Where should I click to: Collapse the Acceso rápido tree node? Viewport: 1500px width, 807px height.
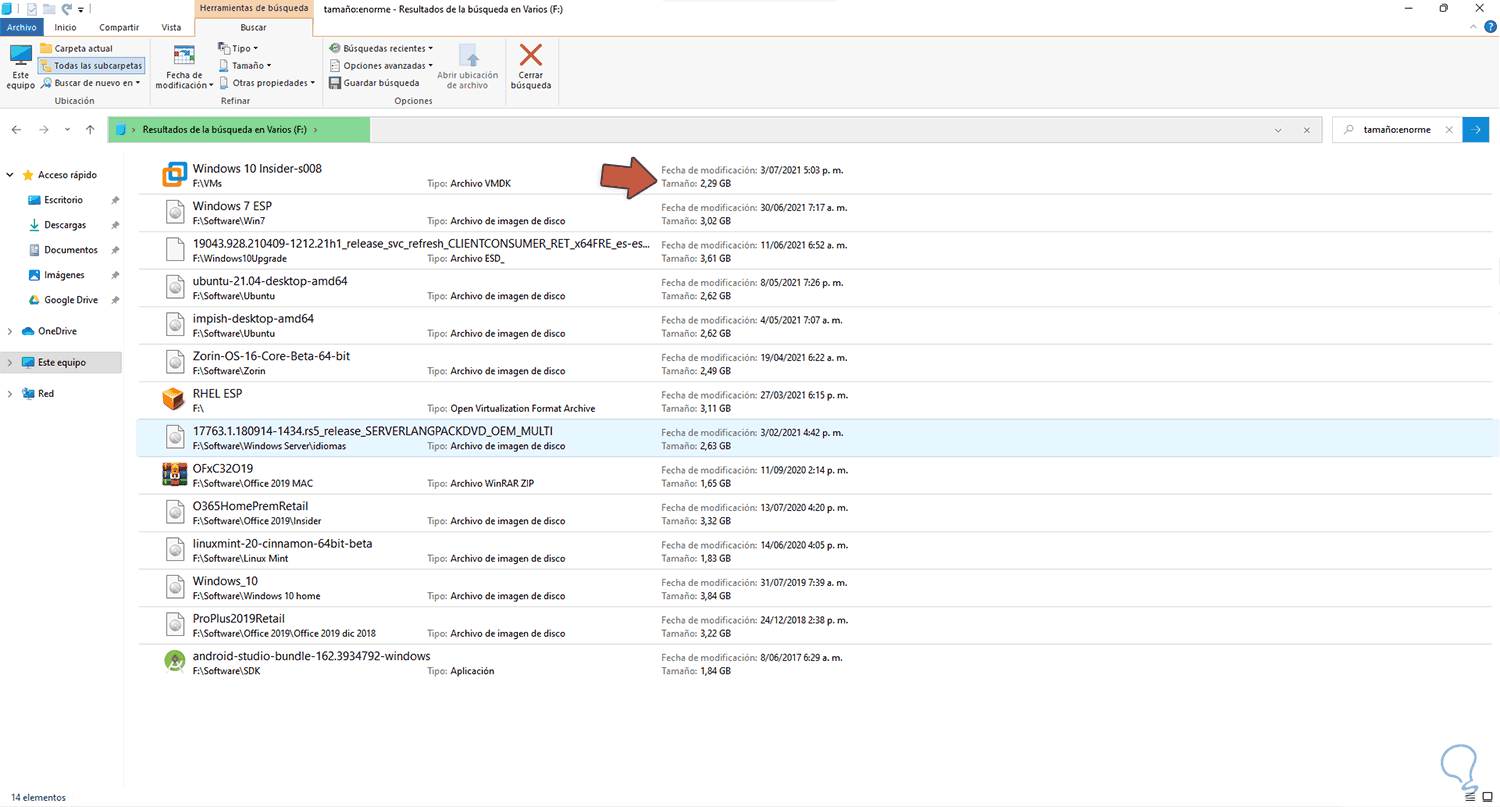click(10, 175)
